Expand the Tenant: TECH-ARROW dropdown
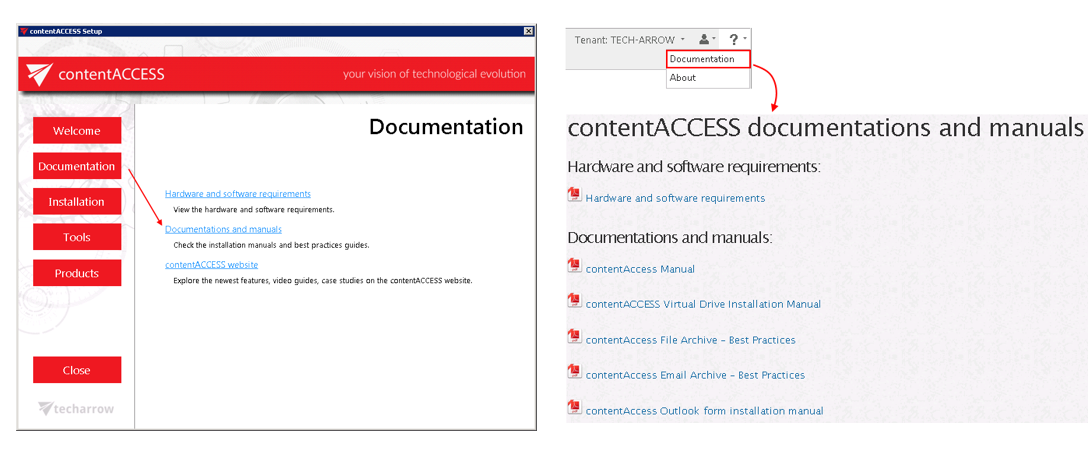The image size is (1089, 460). point(629,40)
